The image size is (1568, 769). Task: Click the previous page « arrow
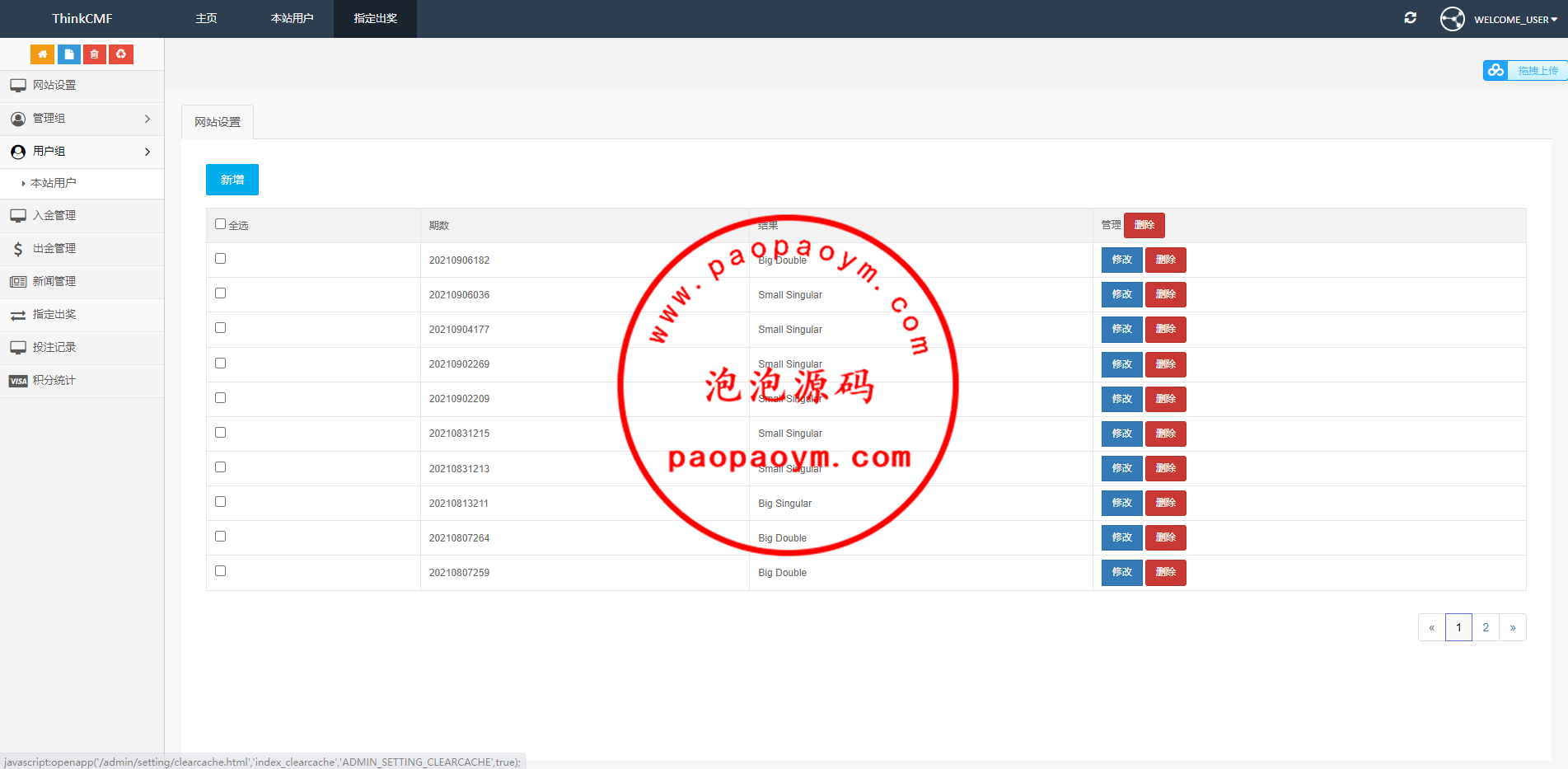tap(1432, 627)
